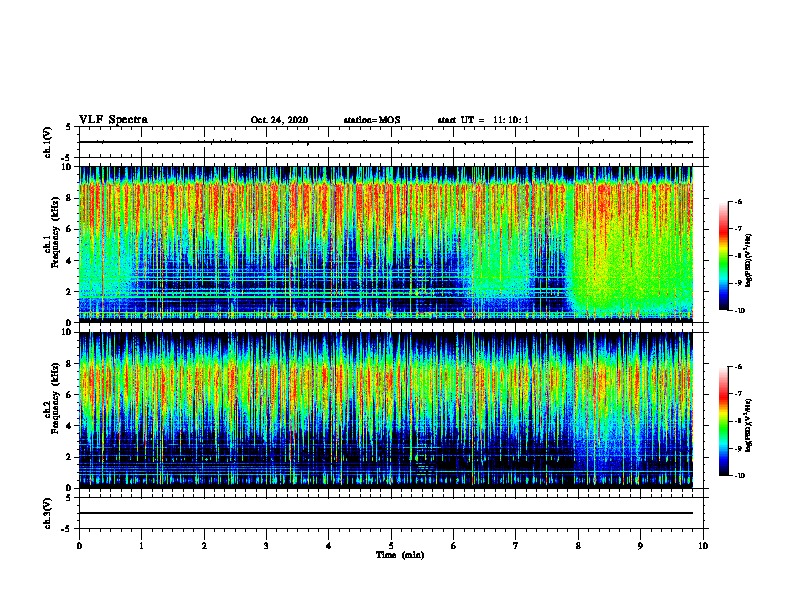
Task: Click the "Time (min)" axis title
Action: click(400, 555)
